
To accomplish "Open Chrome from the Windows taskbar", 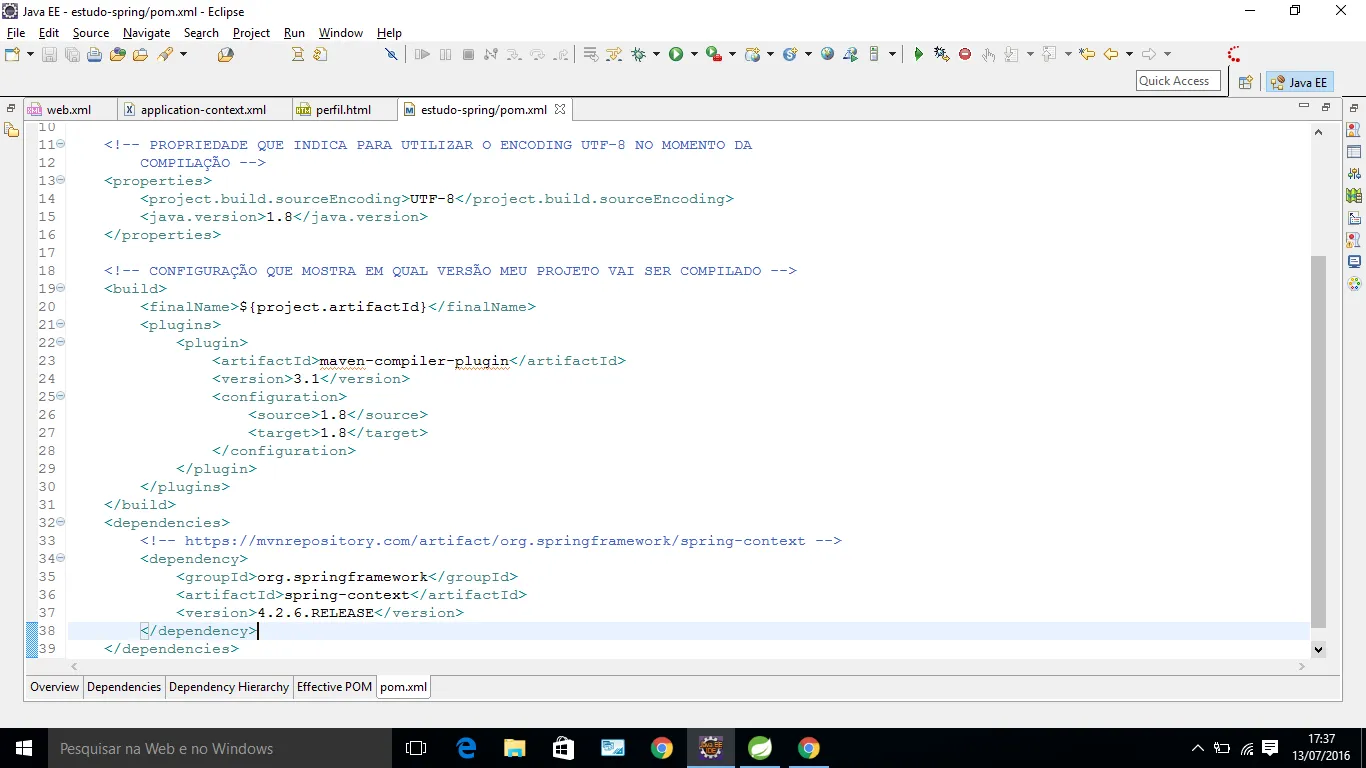I will point(661,748).
